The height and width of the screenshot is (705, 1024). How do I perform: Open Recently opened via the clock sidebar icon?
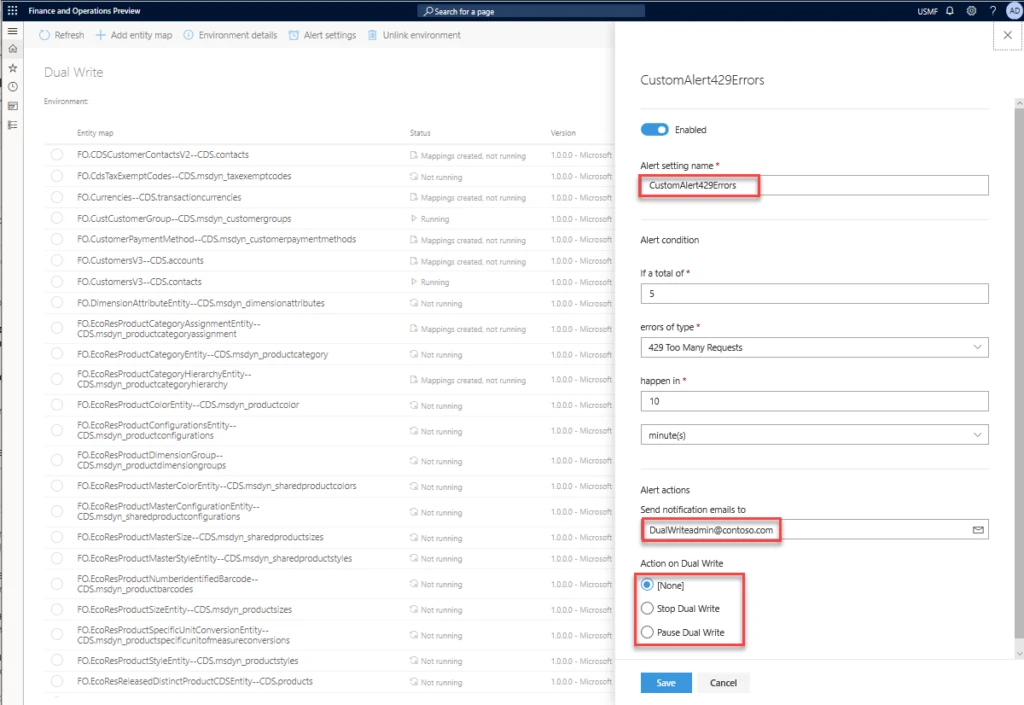(13, 87)
